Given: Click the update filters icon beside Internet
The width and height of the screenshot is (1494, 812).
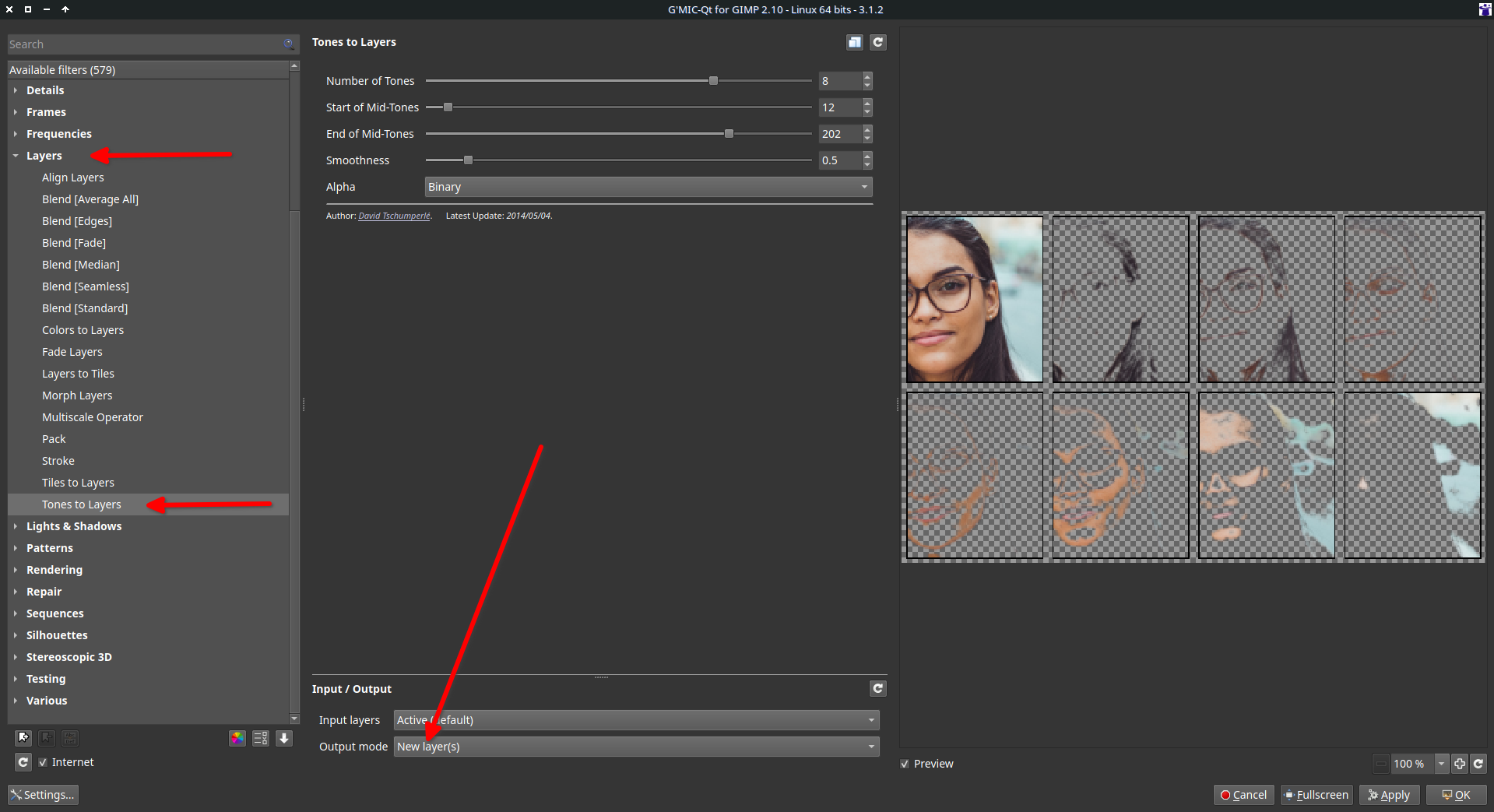Looking at the screenshot, I should click(x=23, y=762).
